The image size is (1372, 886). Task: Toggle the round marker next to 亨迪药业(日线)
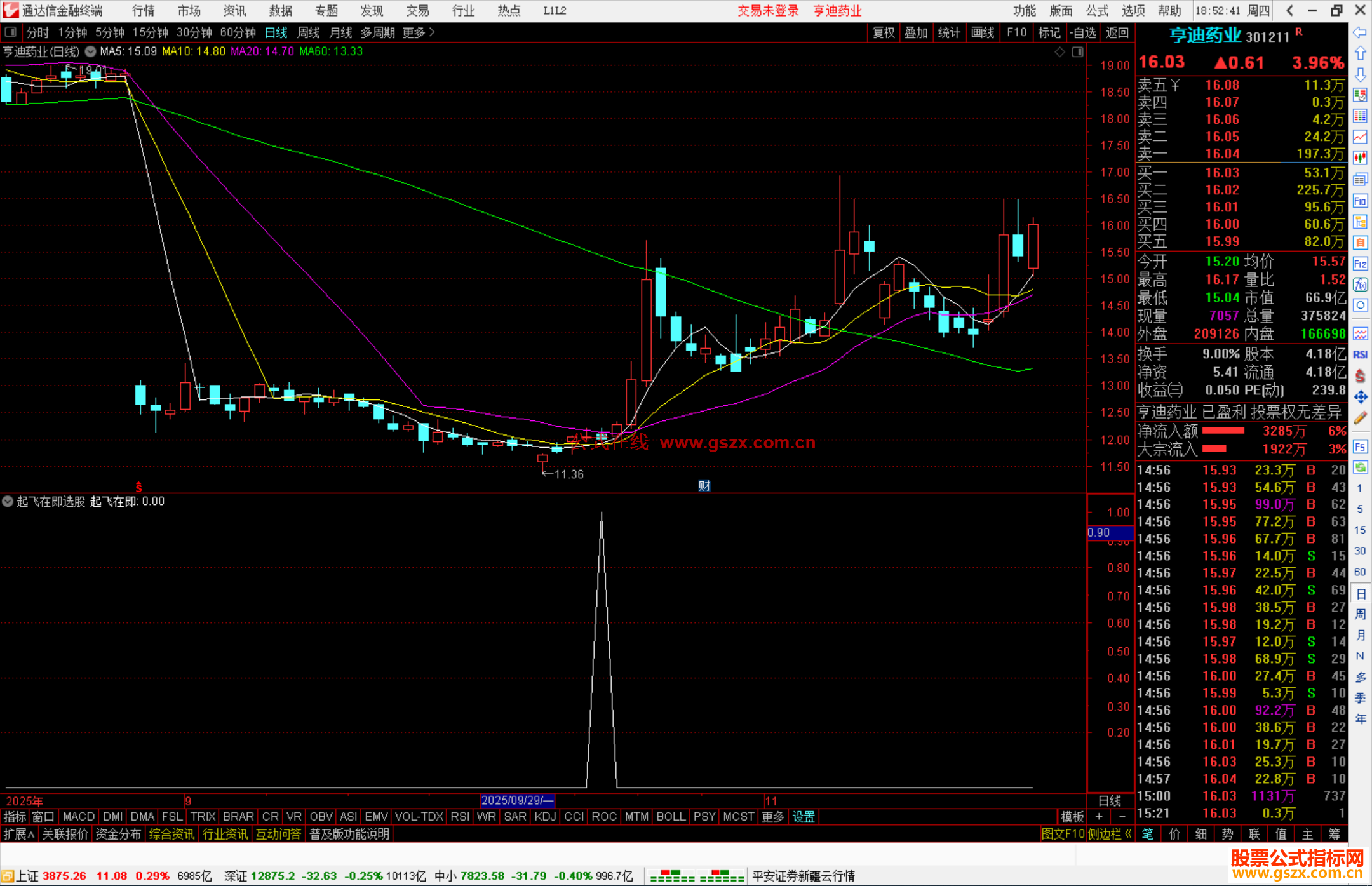90,51
